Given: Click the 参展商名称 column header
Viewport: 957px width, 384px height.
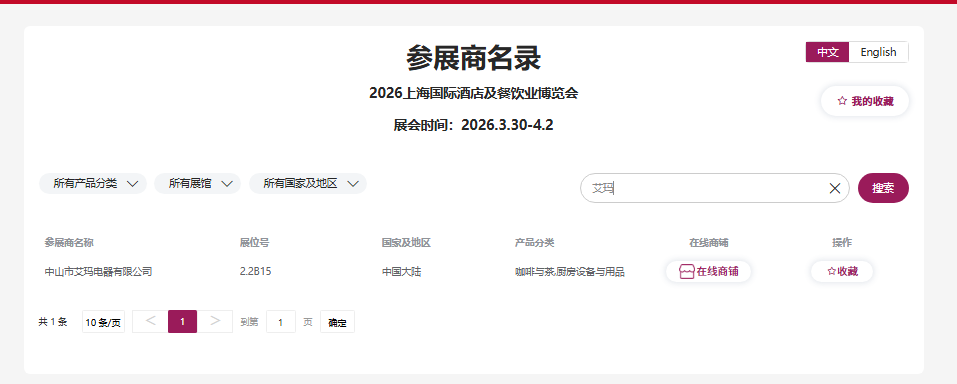Looking at the screenshot, I should pos(69,242).
